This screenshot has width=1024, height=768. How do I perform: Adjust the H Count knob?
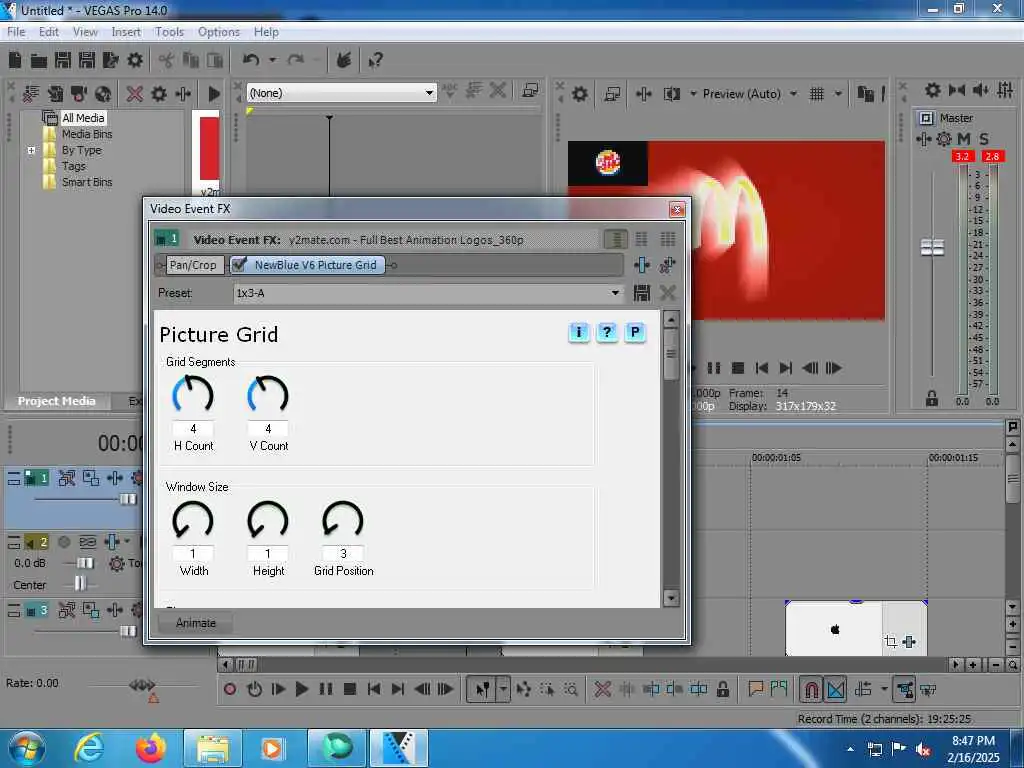tap(193, 394)
